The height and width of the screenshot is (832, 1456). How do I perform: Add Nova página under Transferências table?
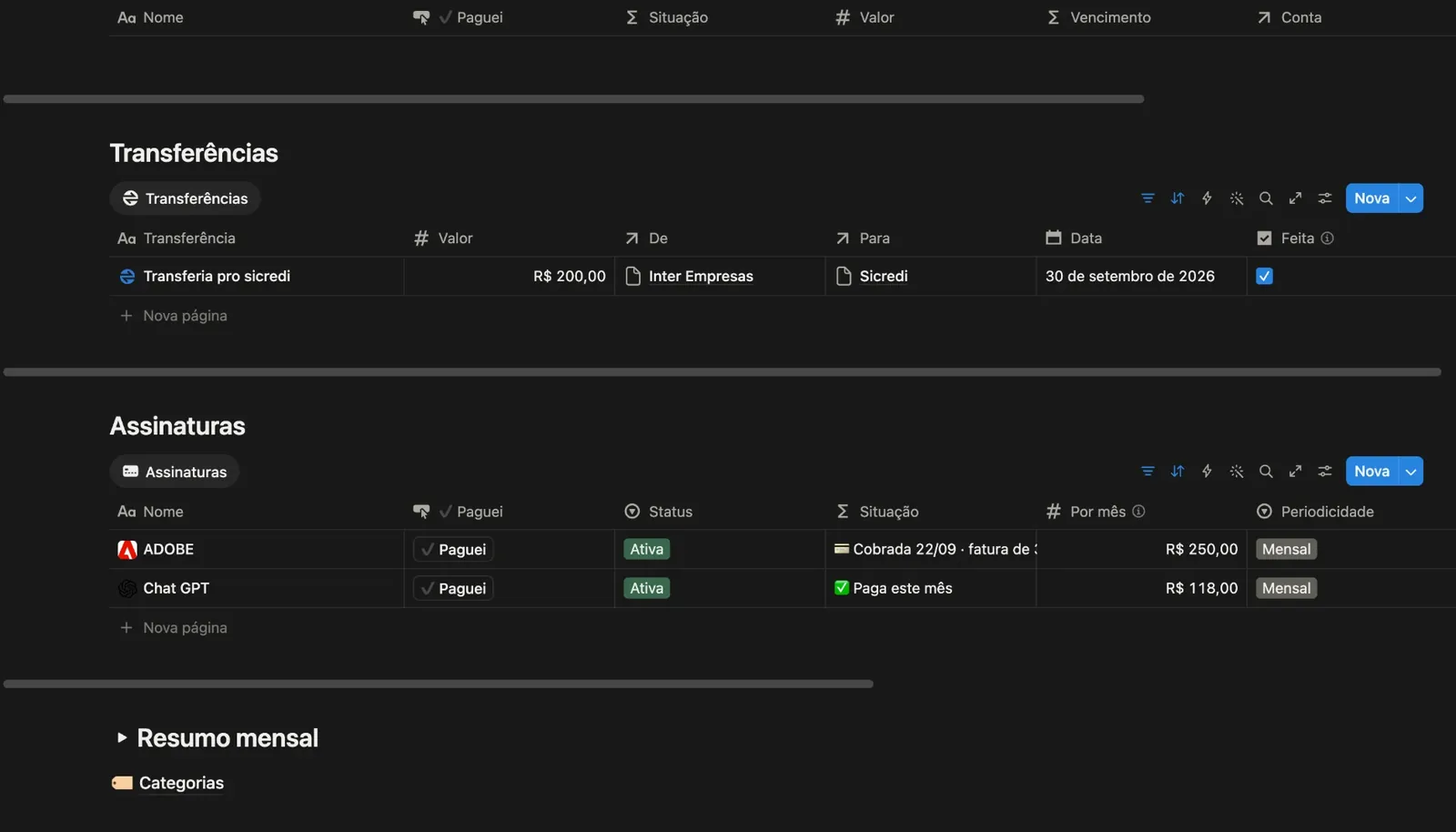click(x=174, y=316)
